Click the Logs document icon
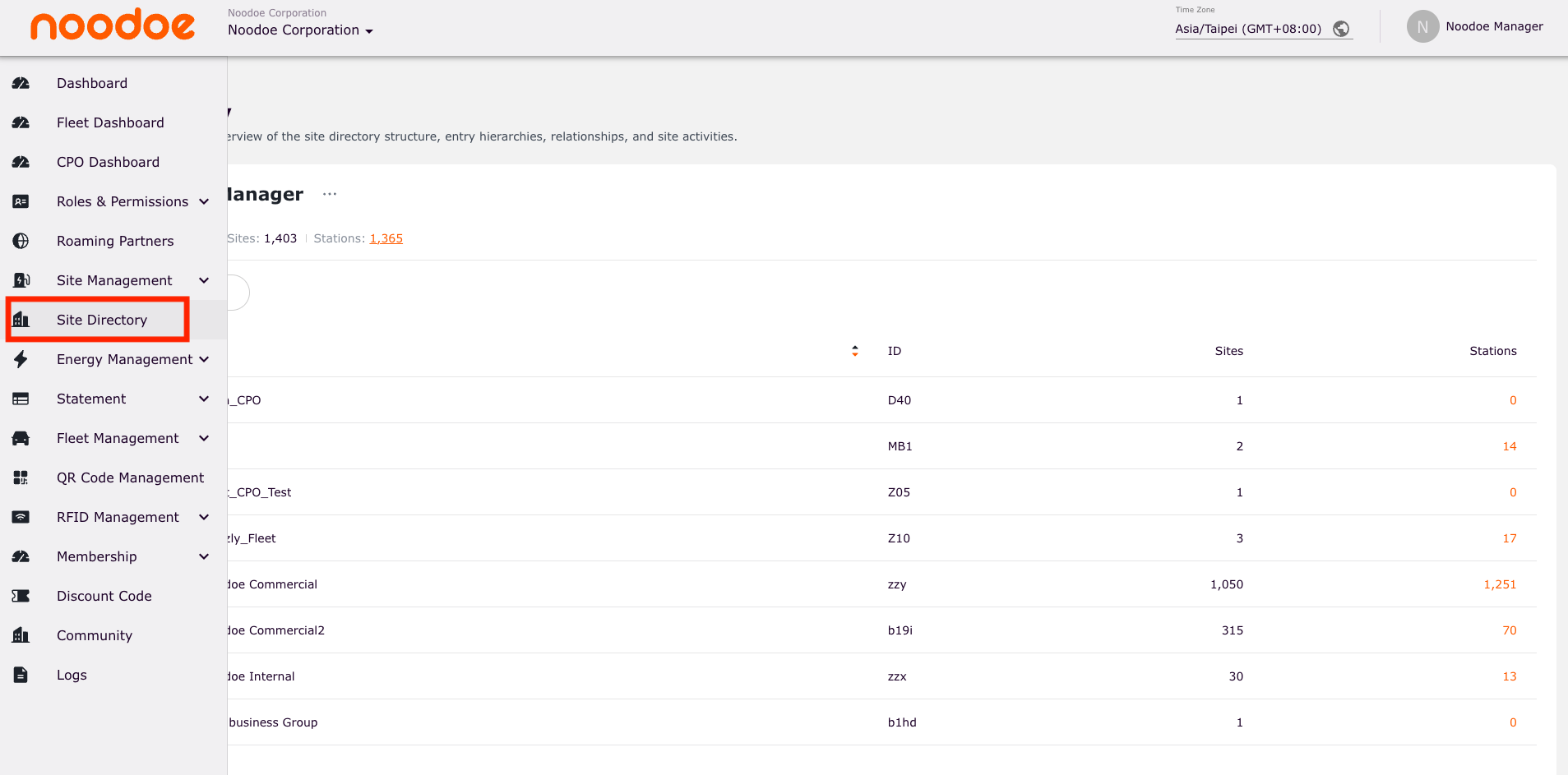This screenshot has height=775, width=1568. 21,675
